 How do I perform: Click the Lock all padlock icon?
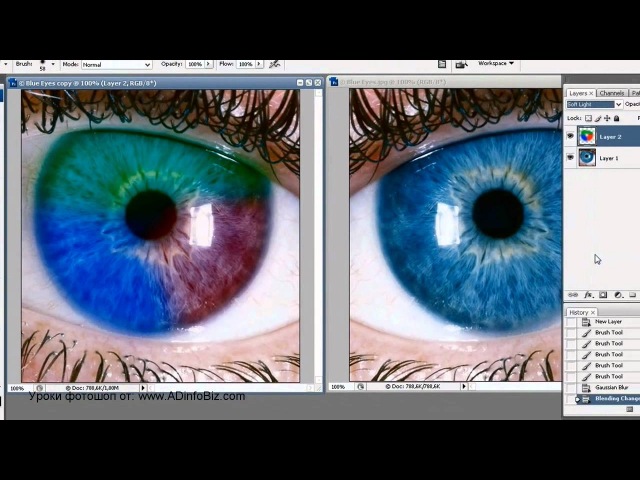point(617,118)
